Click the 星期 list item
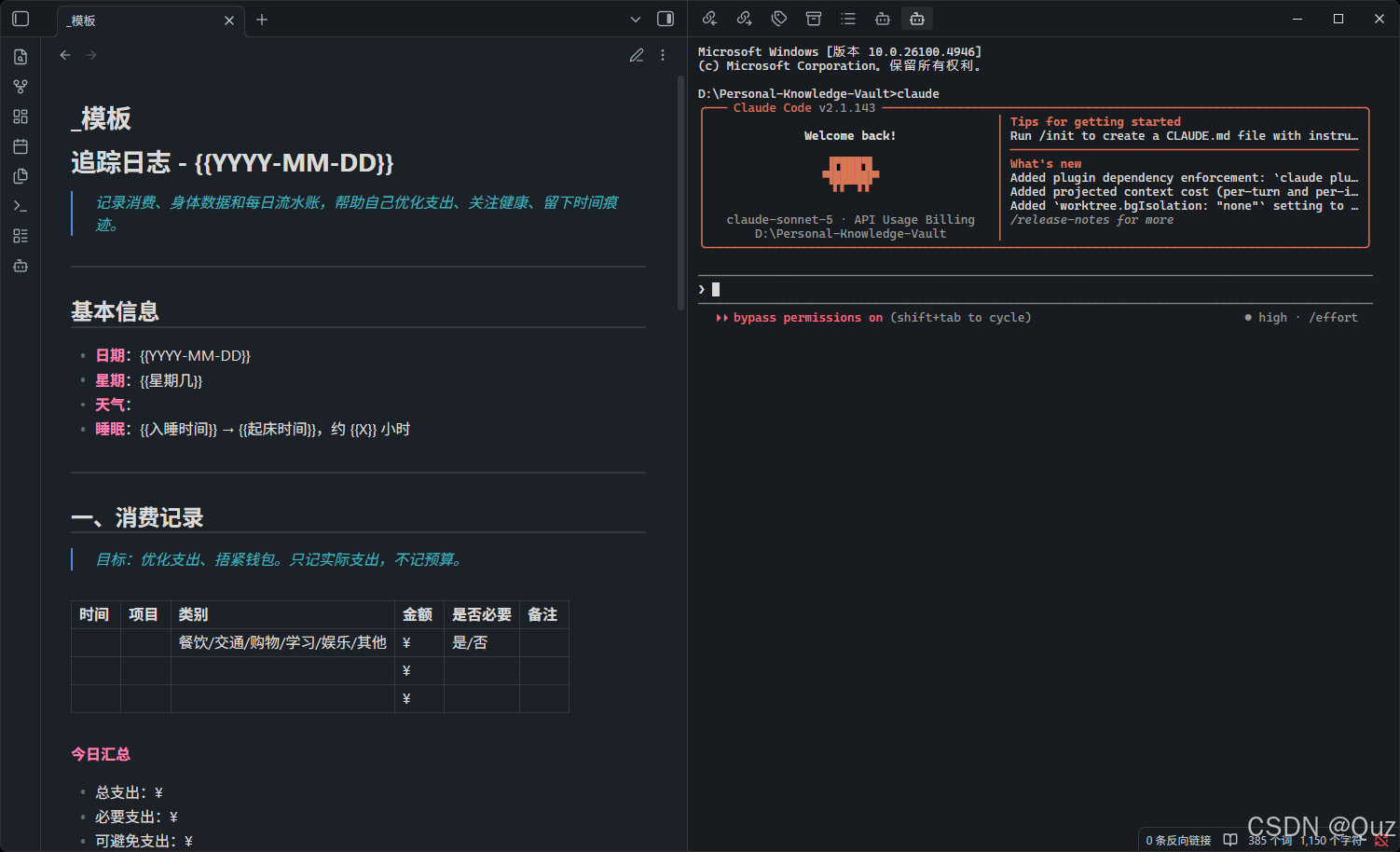Image resolution: width=1400 pixels, height=852 pixels. pyautogui.click(x=148, y=380)
